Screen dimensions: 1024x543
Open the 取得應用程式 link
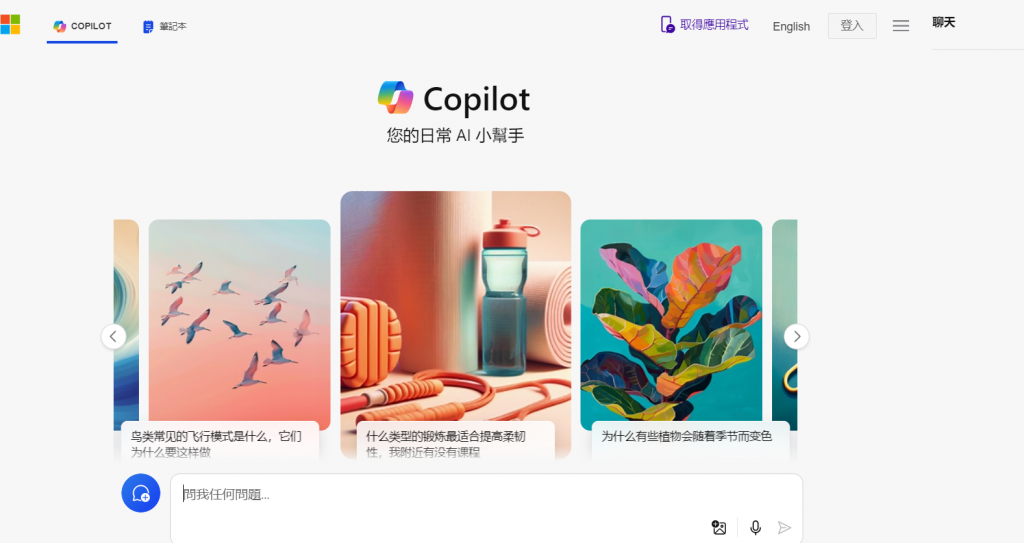(x=714, y=25)
